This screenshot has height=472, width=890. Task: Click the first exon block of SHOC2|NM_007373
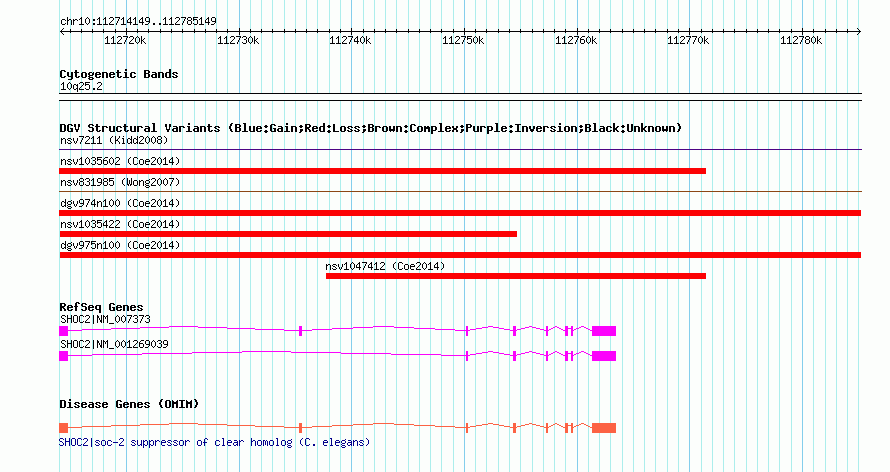(64, 331)
